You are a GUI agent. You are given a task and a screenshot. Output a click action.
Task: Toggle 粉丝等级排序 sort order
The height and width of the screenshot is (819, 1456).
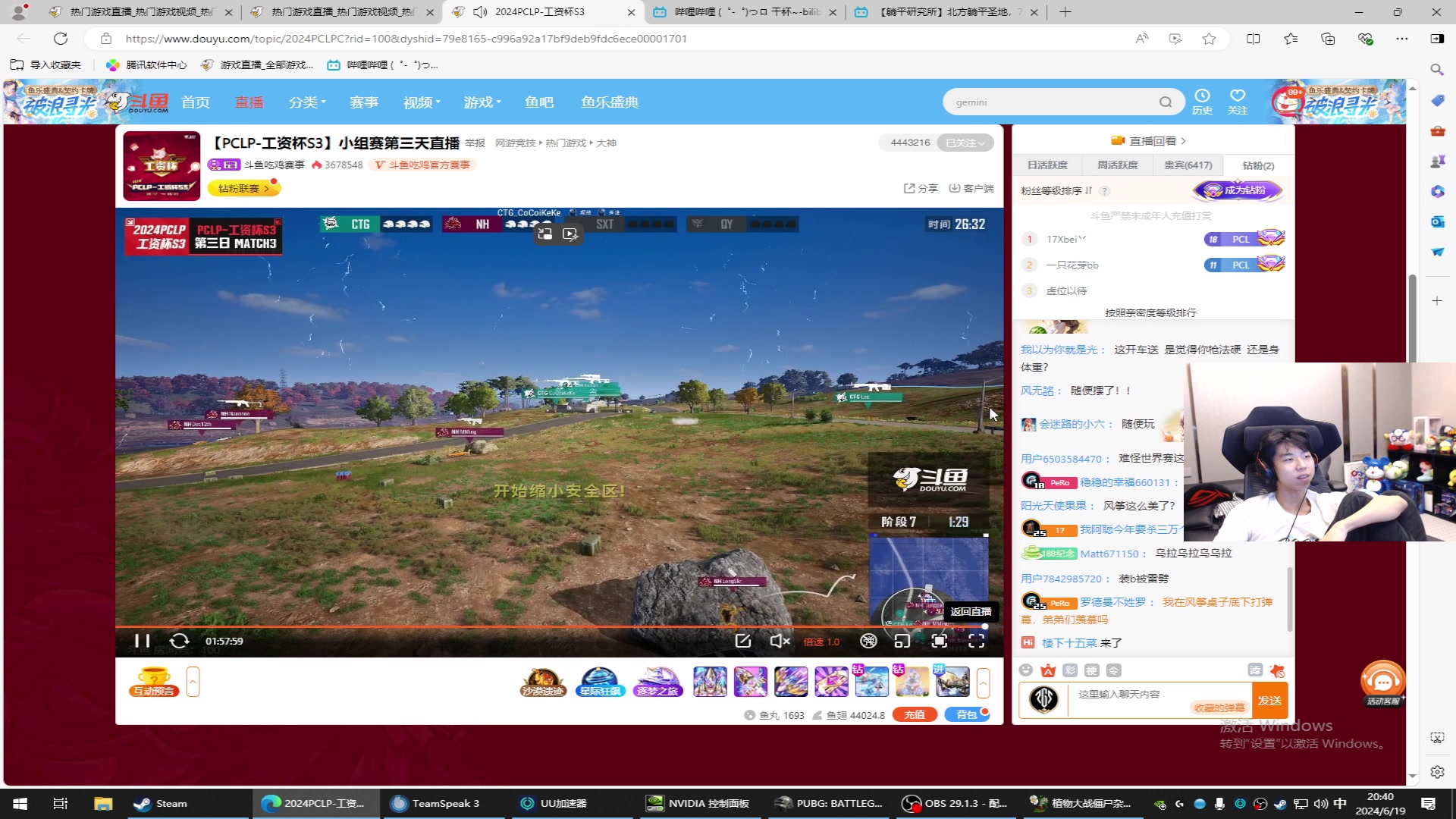tap(1056, 191)
